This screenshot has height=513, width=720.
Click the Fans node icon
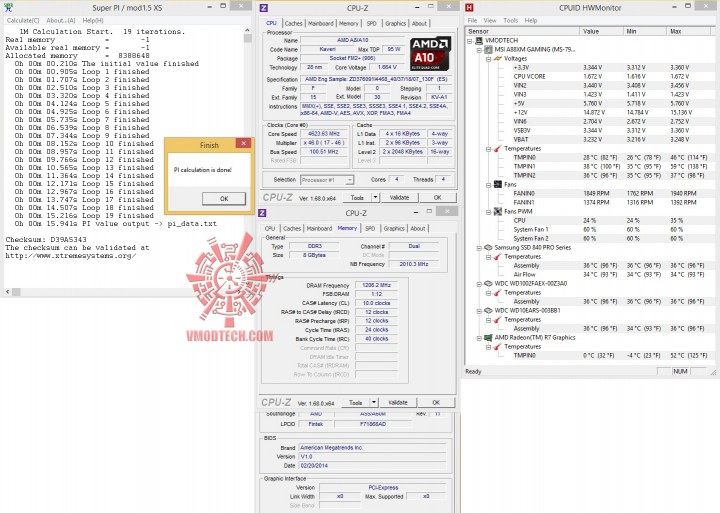click(497, 185)
